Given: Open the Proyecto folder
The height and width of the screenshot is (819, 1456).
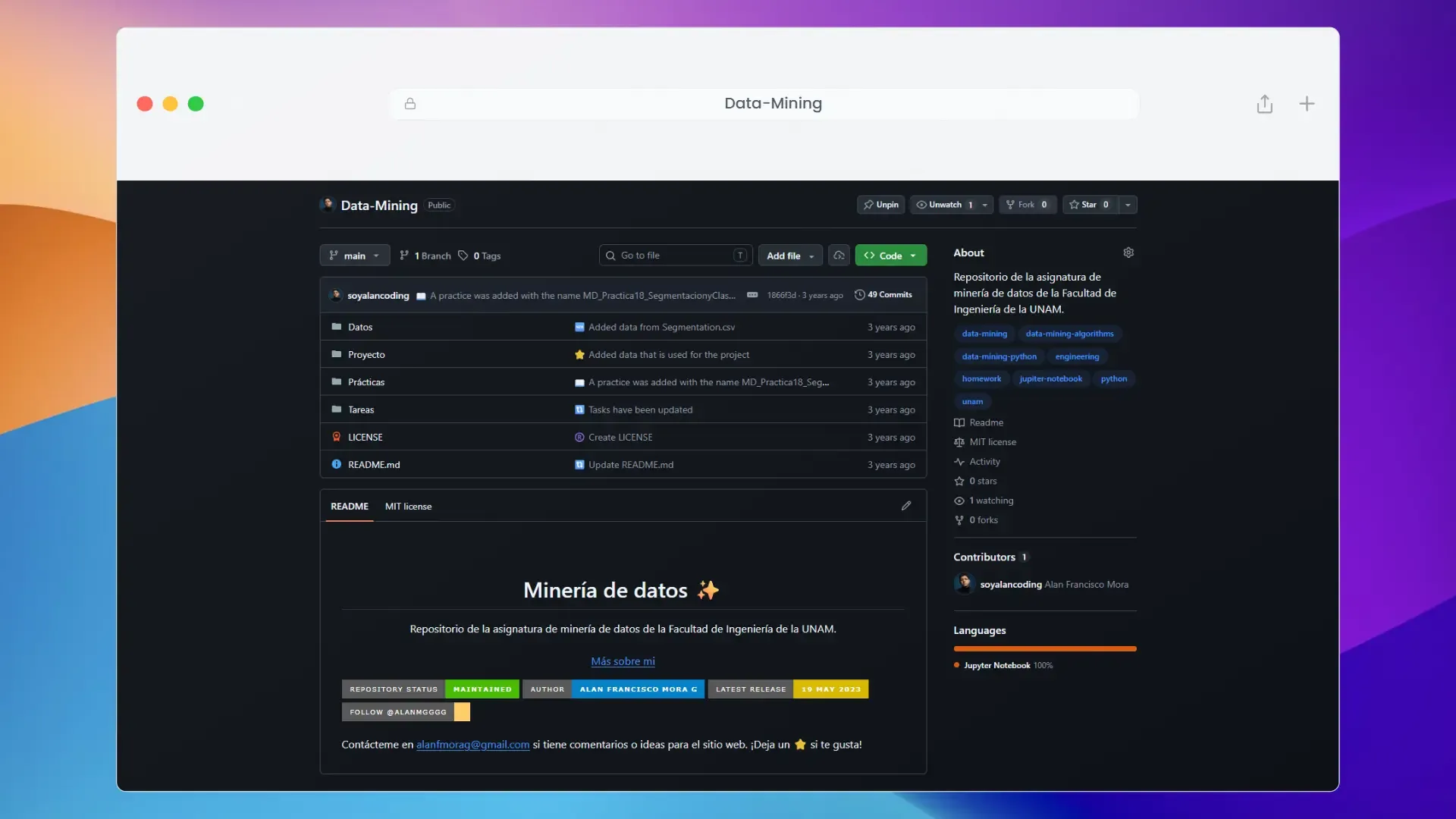Looking at the screenshot, I should tap(366, 354).
